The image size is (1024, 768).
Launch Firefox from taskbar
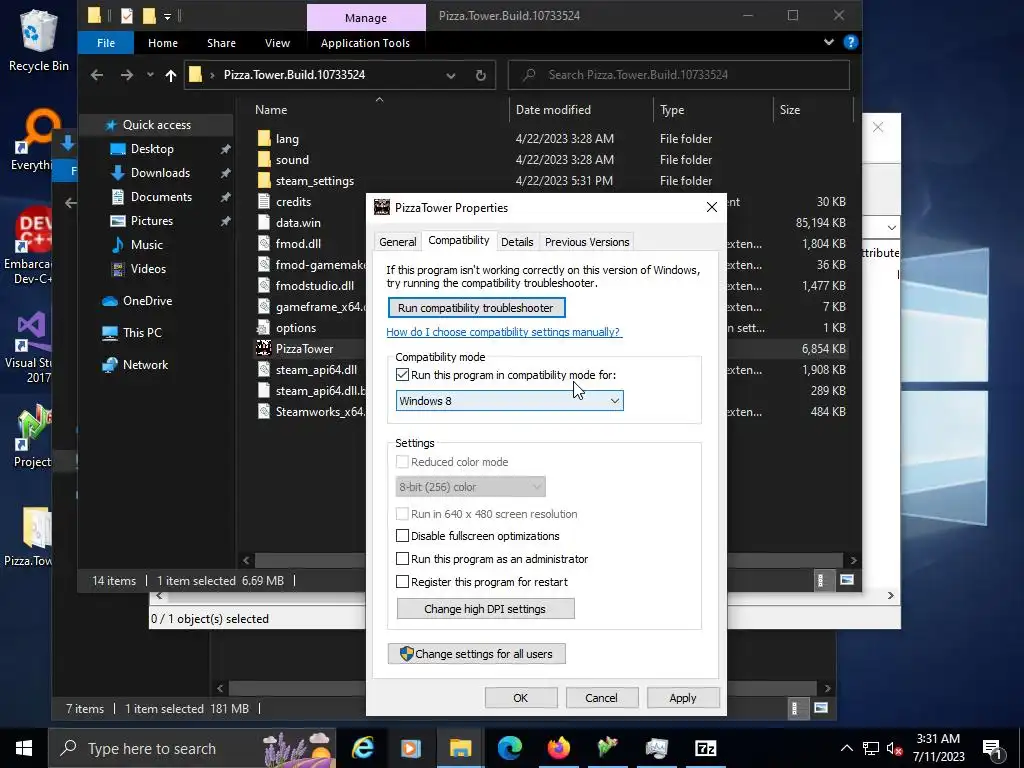click(x=558, y=748)
